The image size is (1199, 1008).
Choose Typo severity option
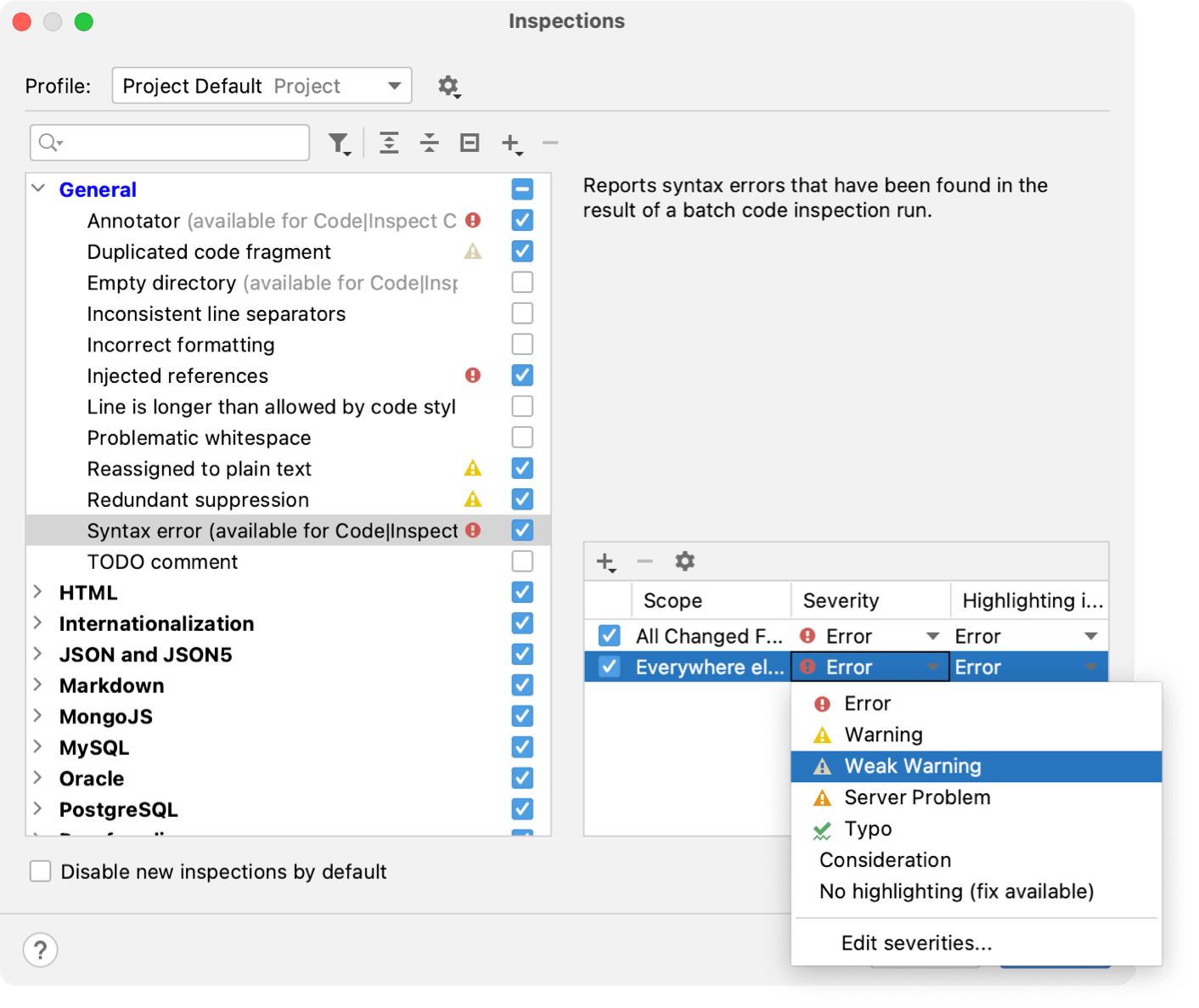[x=976, y=829]
